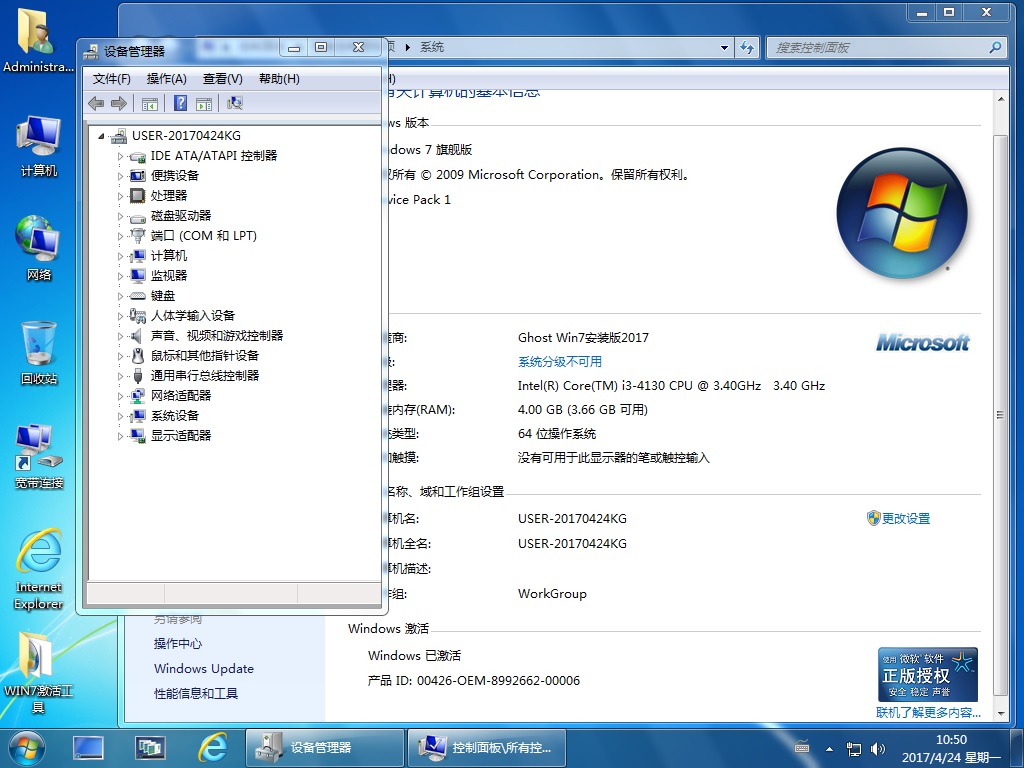Screen dimensions: 1024x768
Task: Click the network icon in system tray
Action: [853, 748]
